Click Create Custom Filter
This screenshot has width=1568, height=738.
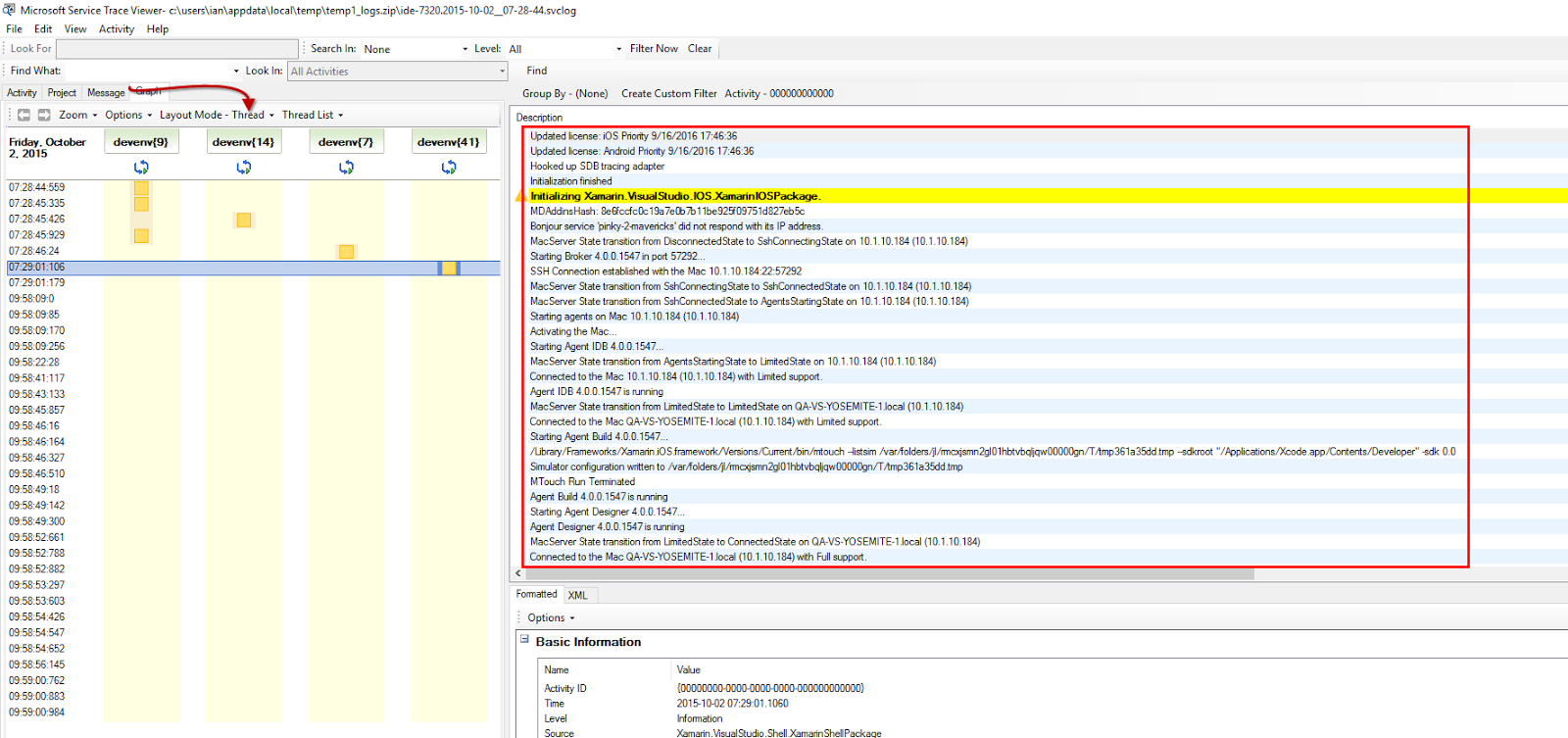click(669, 94)
